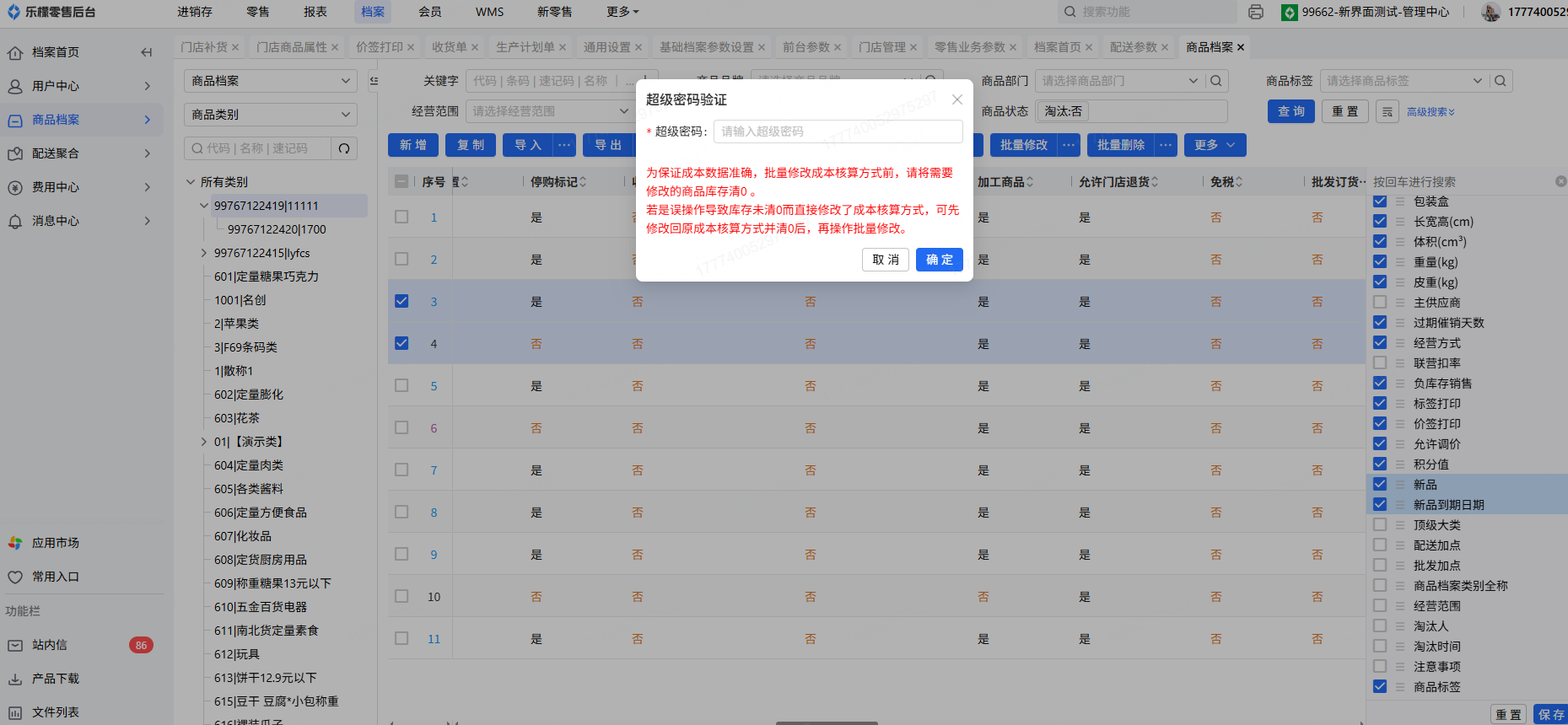Image resolution: width=1568 pixels, height=725 pixels.
Task: Uncheck row 3 checkbox
Action: click(x=401, y=301)
